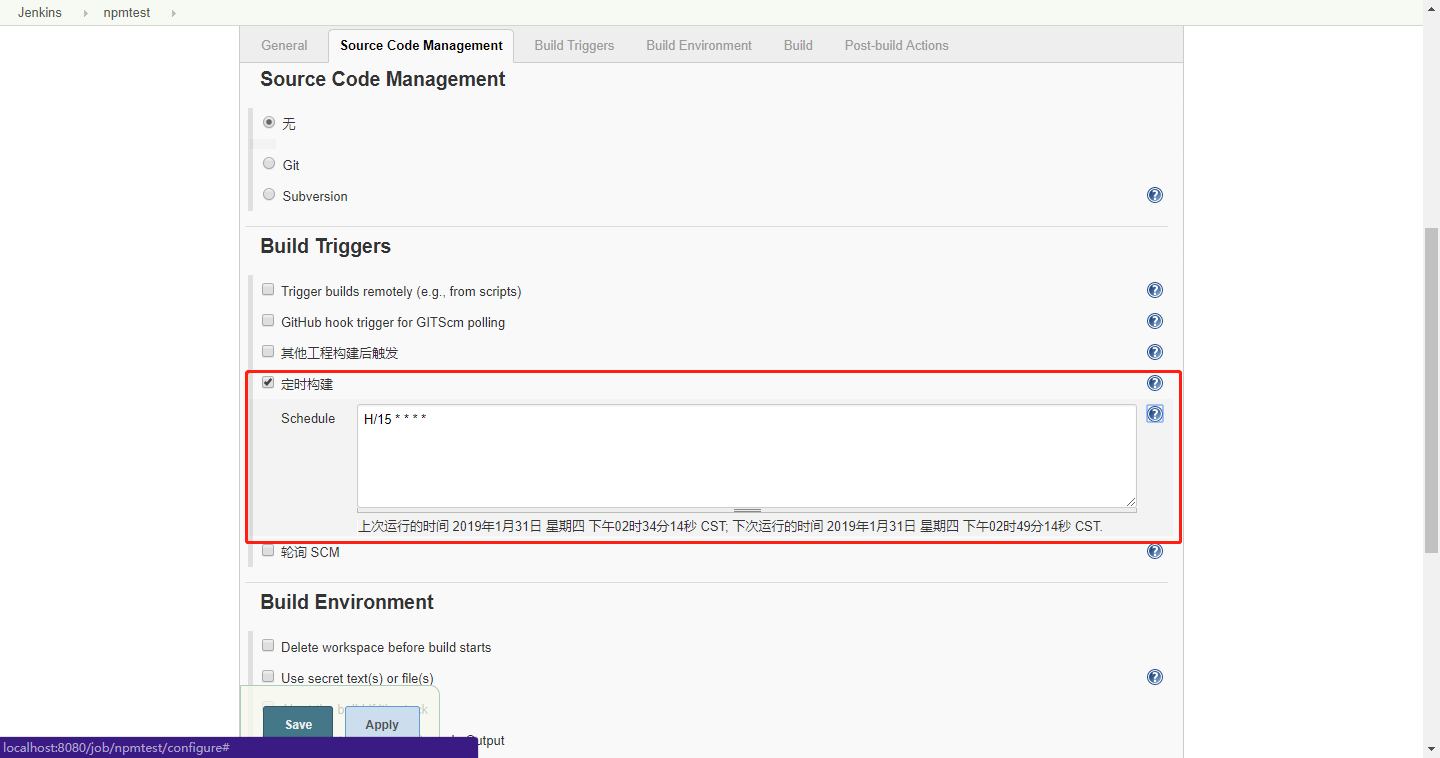Open help for 其他工程构建后触发
Screen dimensions: 1440x758
point(1155,352)
